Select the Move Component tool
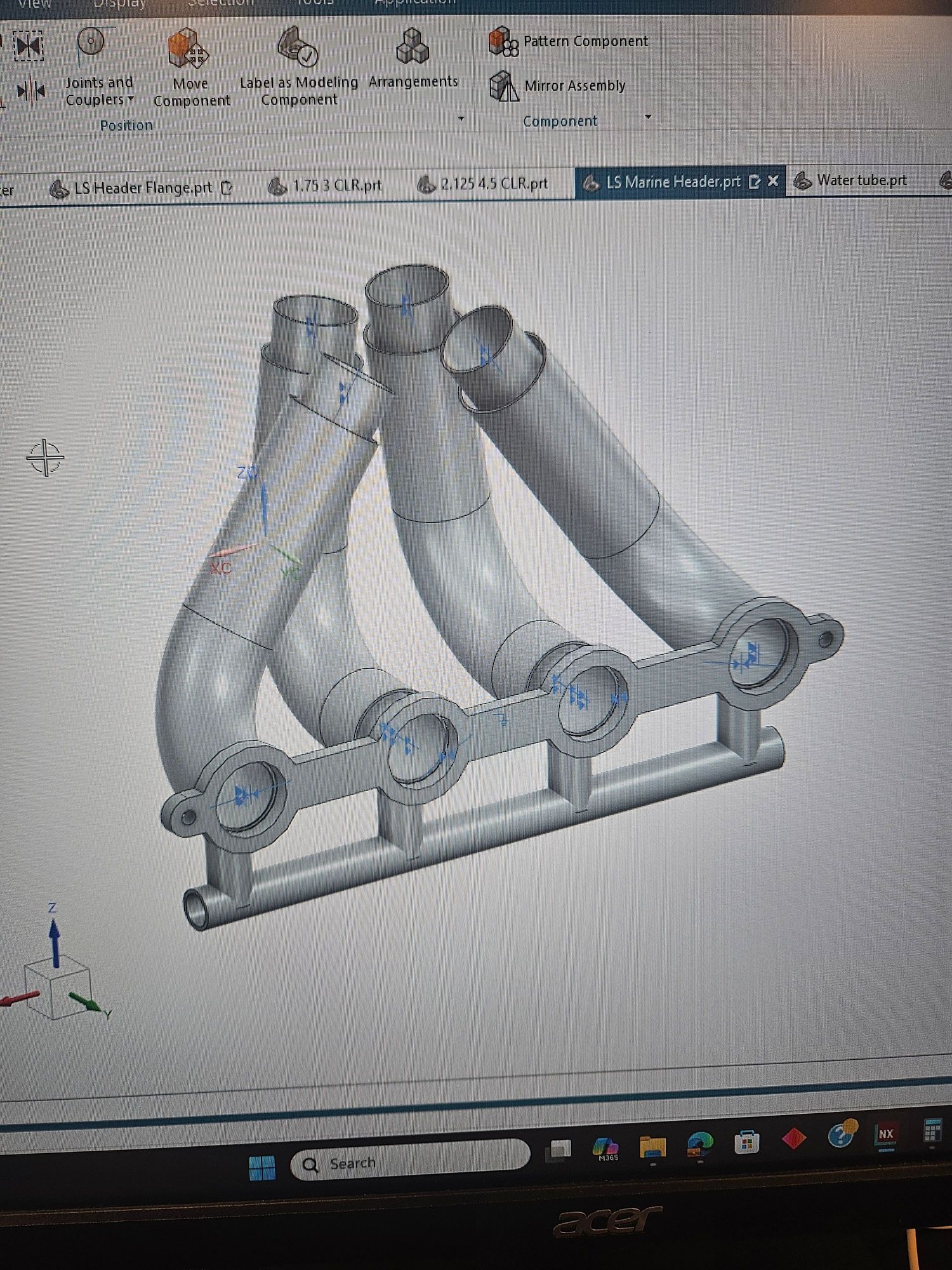 pos(191,69)
